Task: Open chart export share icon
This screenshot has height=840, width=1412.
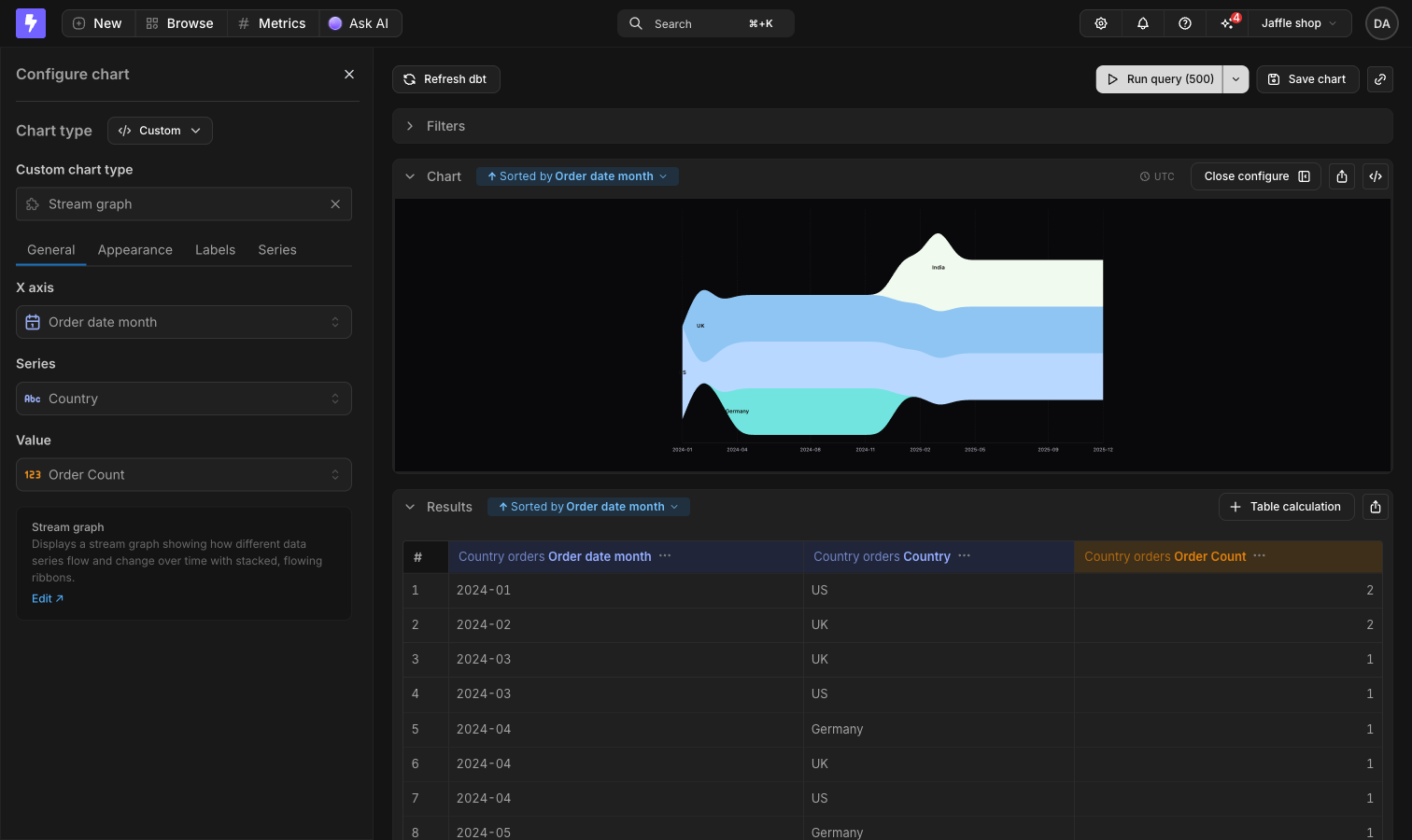Action: pyautogui.click(x=1342, y=176)
